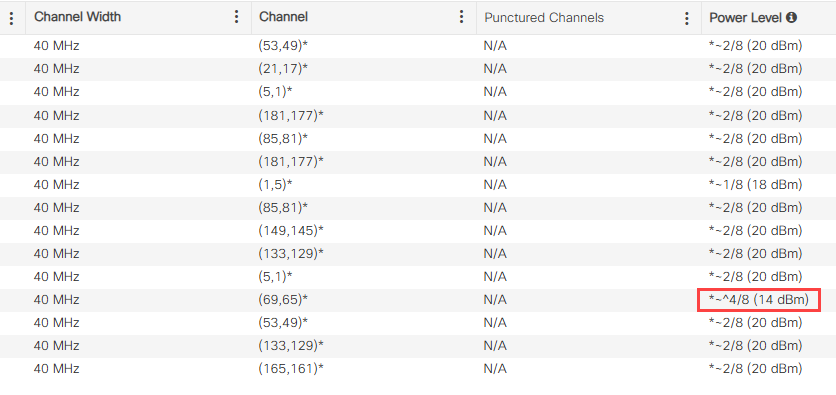Select the highlighted 4/8 (14 dBm) power cell
836x395 pixels.
759,300
